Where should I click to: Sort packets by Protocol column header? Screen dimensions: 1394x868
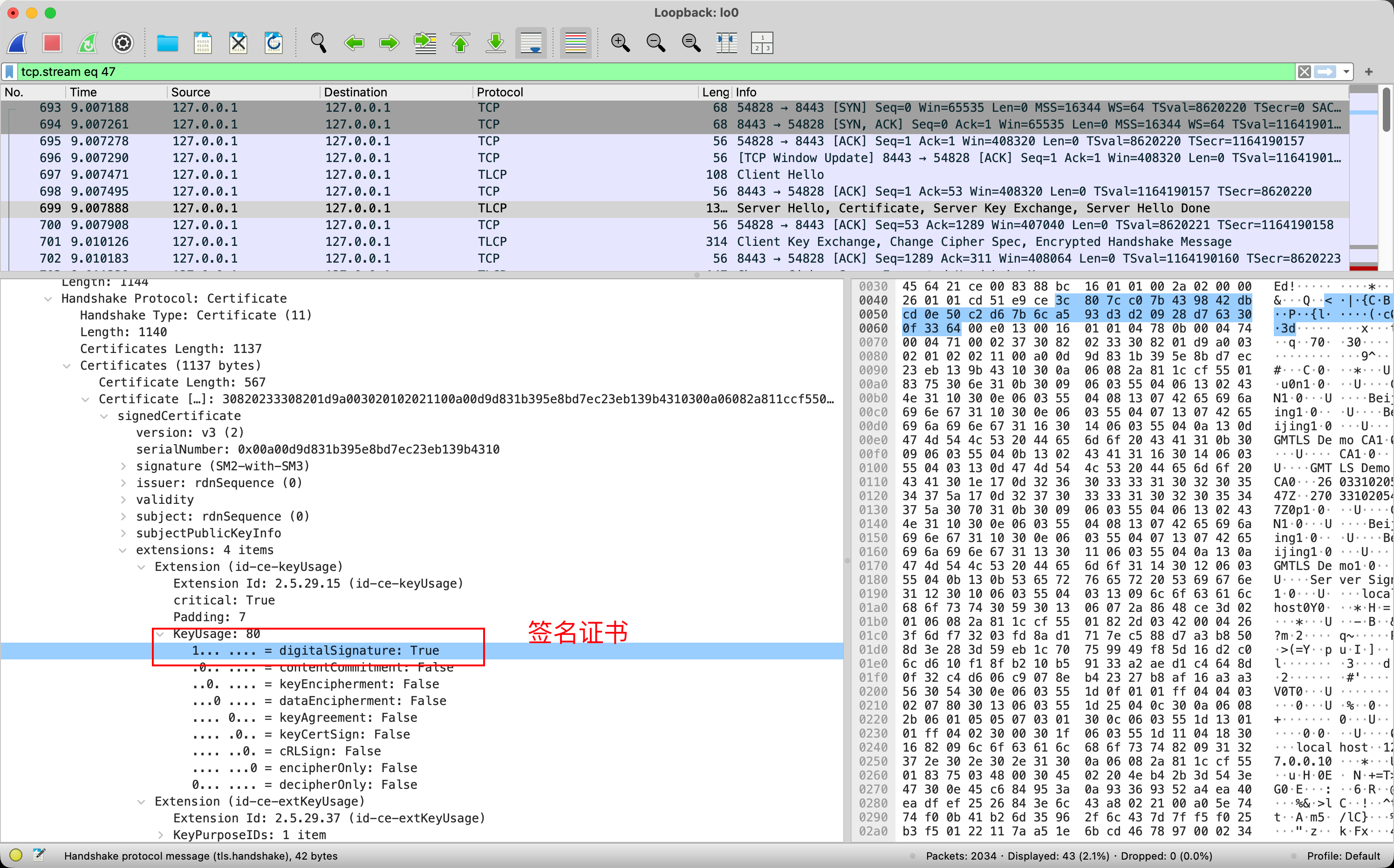pos(500,92)
